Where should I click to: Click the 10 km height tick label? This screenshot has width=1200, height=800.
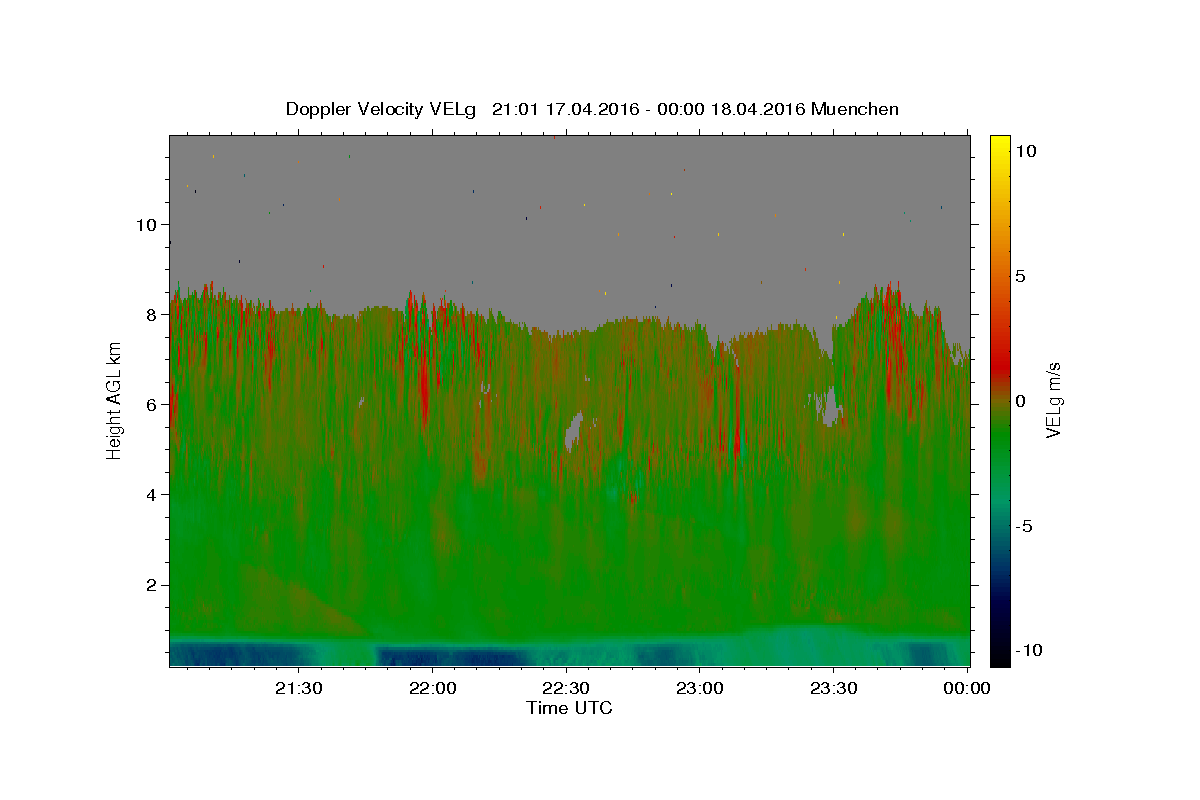[x=144, y=224]
